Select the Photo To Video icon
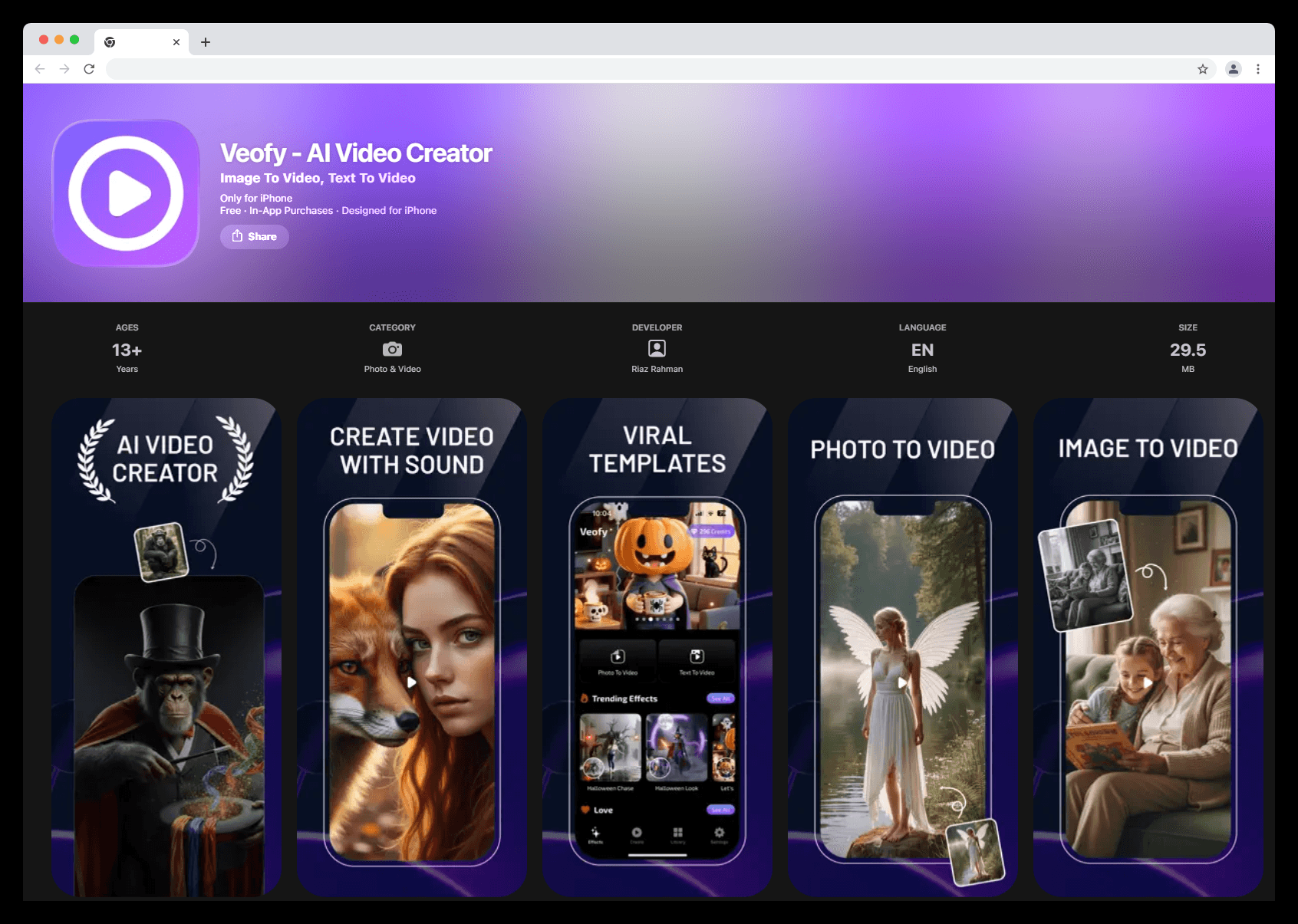Viewport: 1298px width, 924px height. tap(618, 658)
